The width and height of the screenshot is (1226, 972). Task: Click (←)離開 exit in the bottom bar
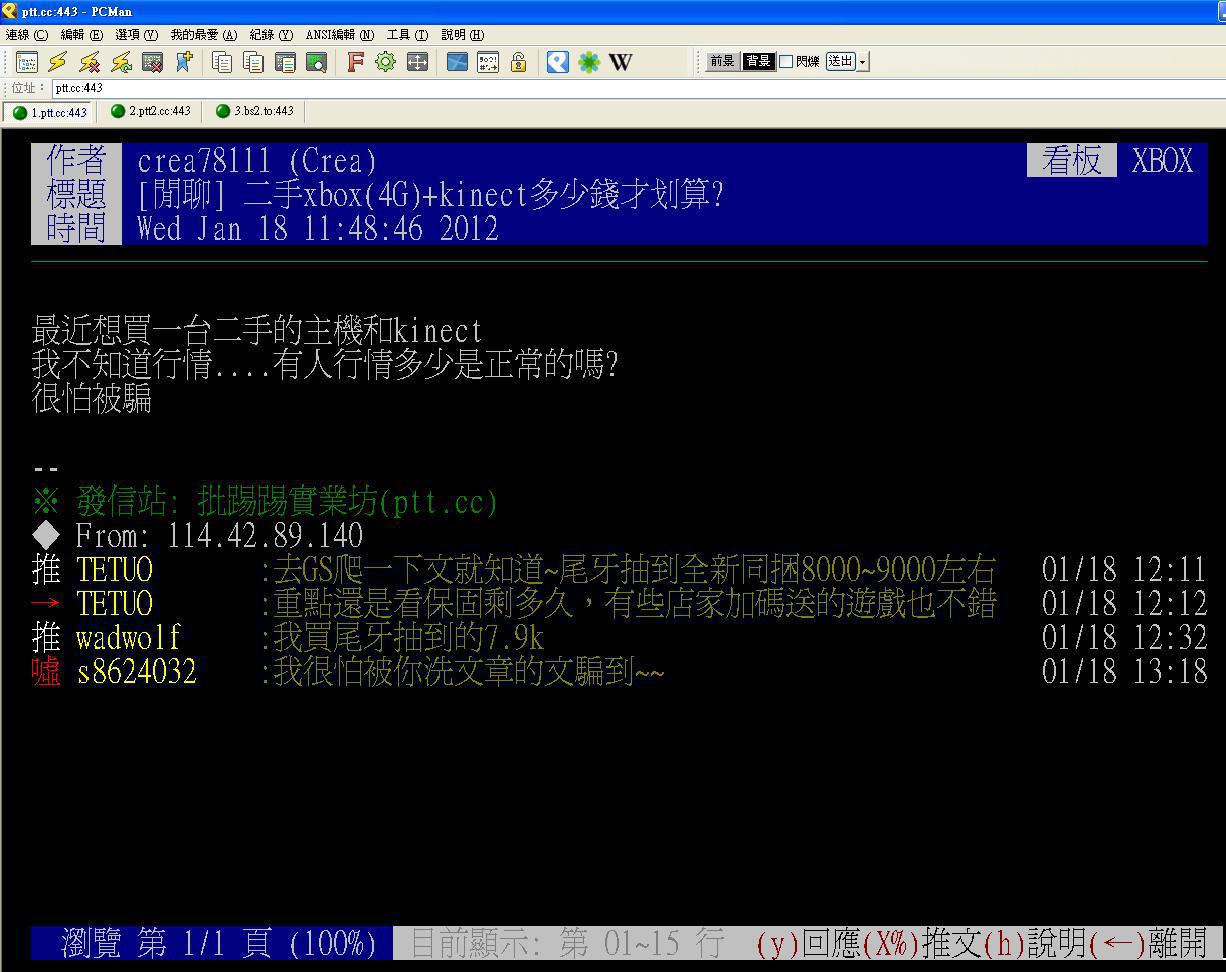pos(1148,942)
